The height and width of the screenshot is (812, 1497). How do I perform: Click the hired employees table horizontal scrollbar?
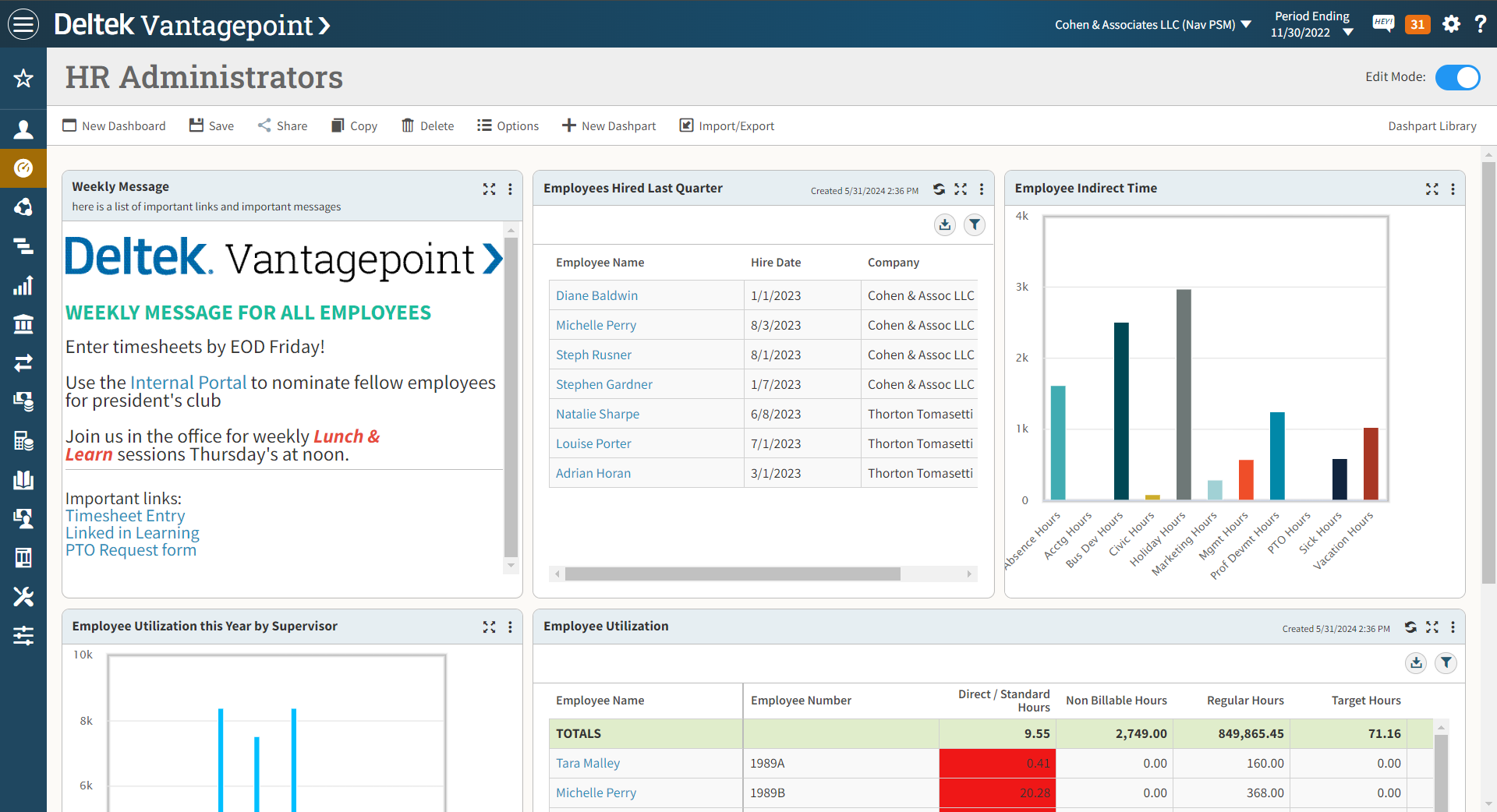(732, 574)
